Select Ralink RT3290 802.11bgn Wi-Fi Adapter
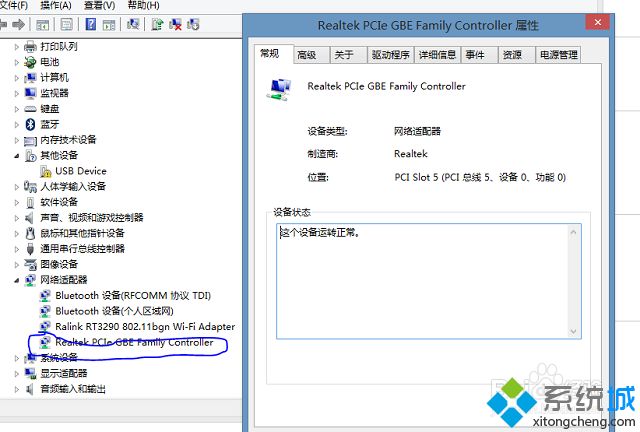The height and width of the screenshot is (432, 640). point(145,327)
